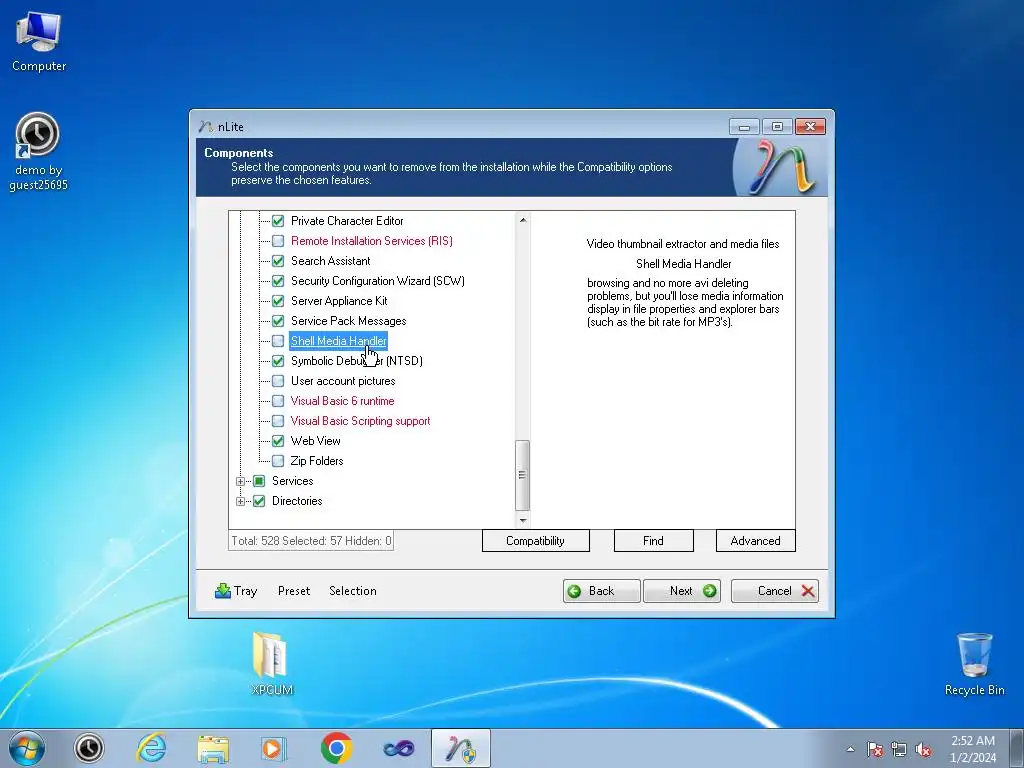Check Shell Media Handler checkbox

(278, 341)
